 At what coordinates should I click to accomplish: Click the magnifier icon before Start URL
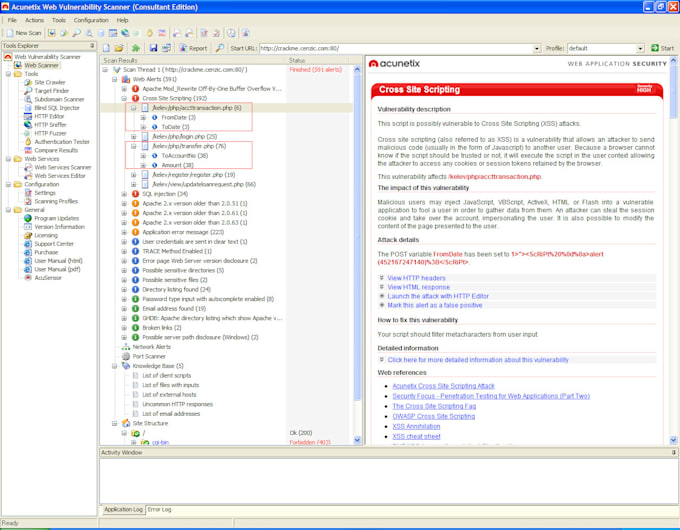(220, 48)
